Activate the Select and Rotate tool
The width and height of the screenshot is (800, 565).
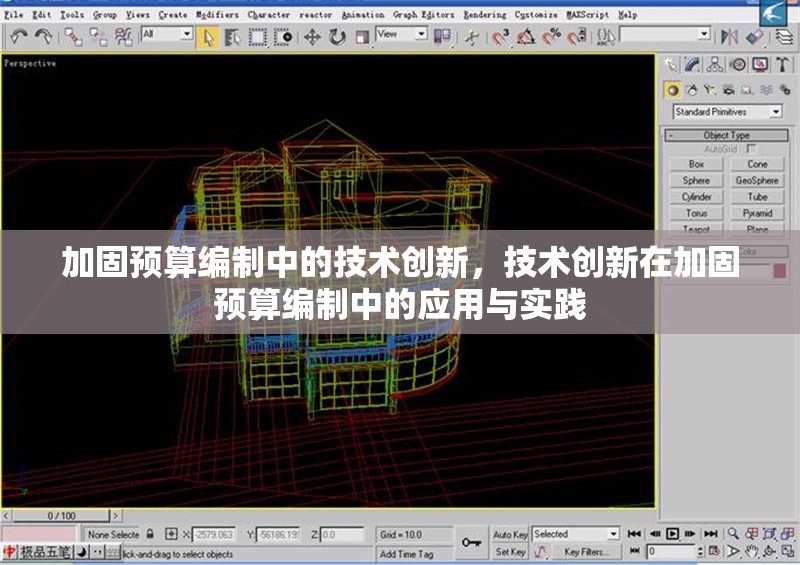coord(337,37)
